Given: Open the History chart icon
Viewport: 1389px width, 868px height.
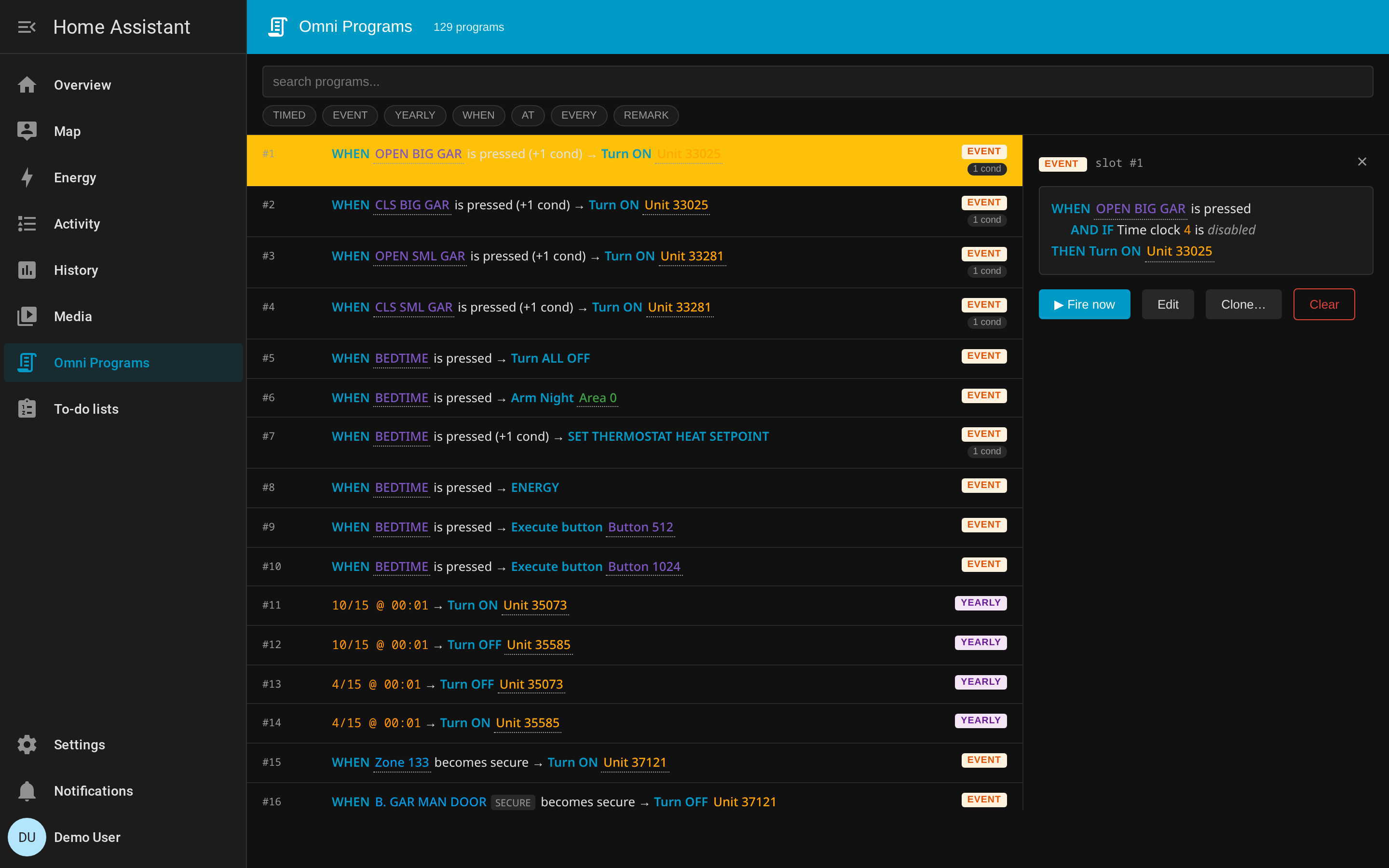Looking at the screenshot, I should pos(27,271).
